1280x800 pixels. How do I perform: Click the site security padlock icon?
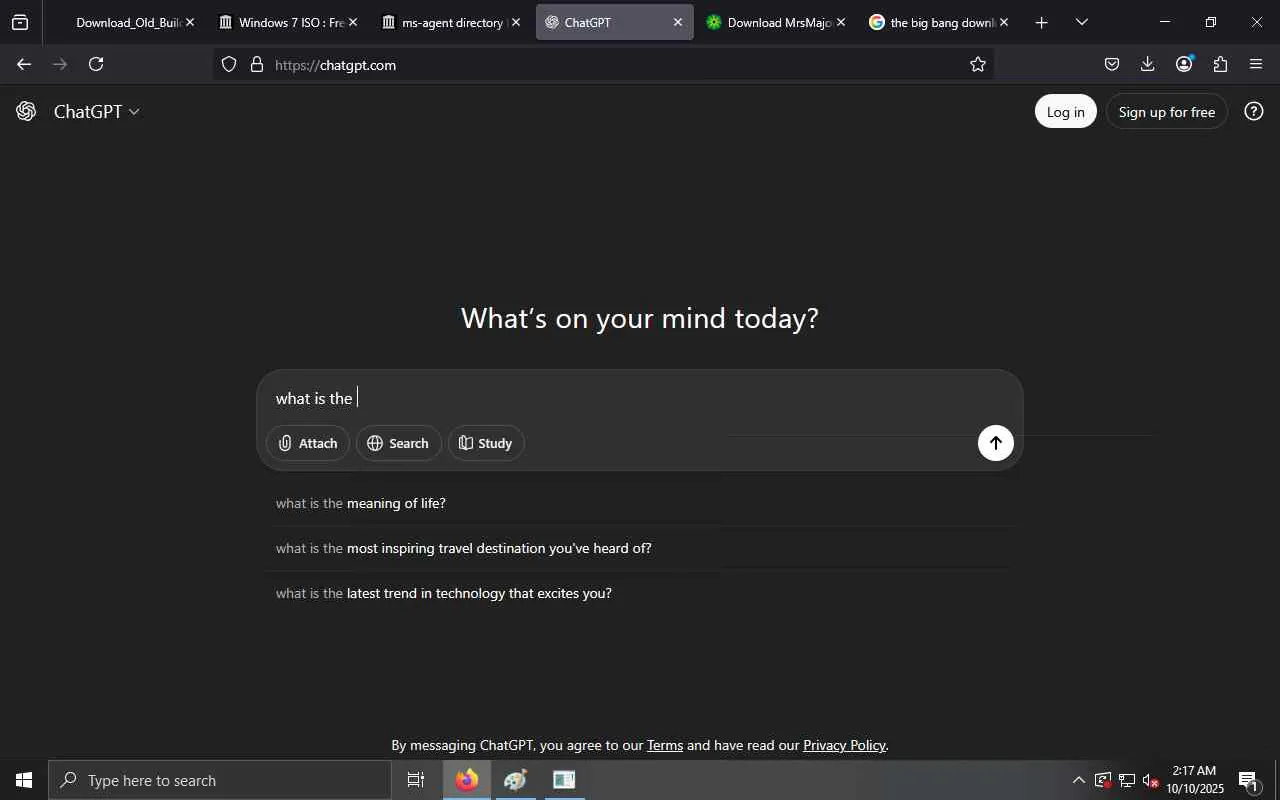tap(257, 64)
